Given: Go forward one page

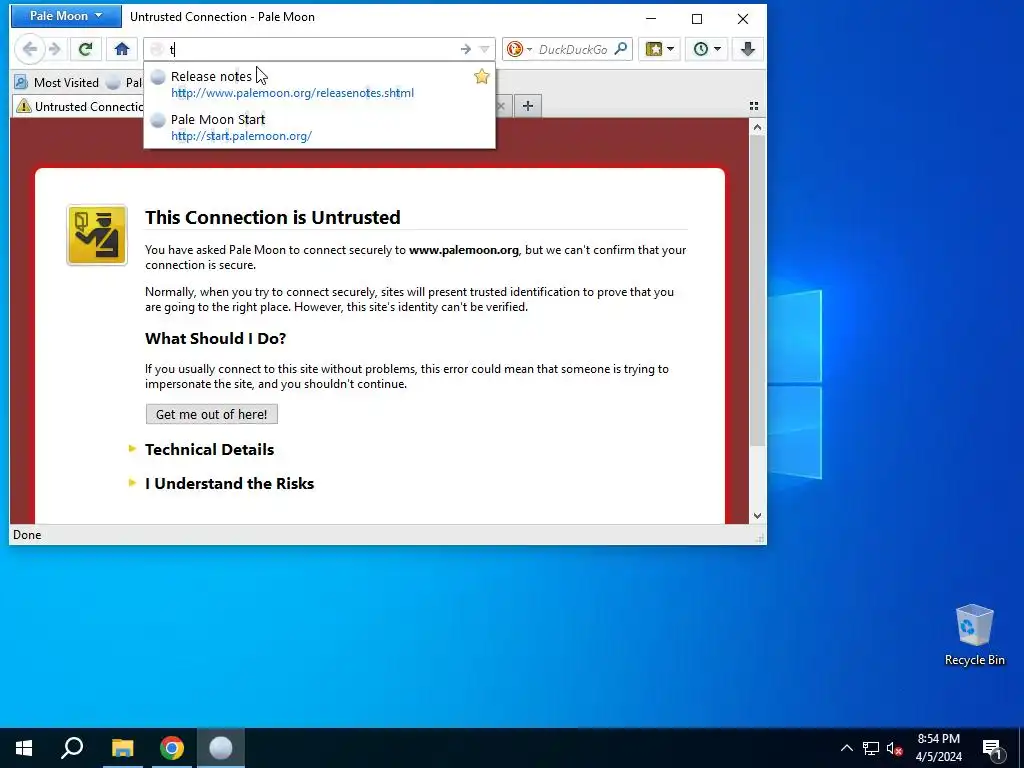Looking at the screenshot, I should point(55,49).
